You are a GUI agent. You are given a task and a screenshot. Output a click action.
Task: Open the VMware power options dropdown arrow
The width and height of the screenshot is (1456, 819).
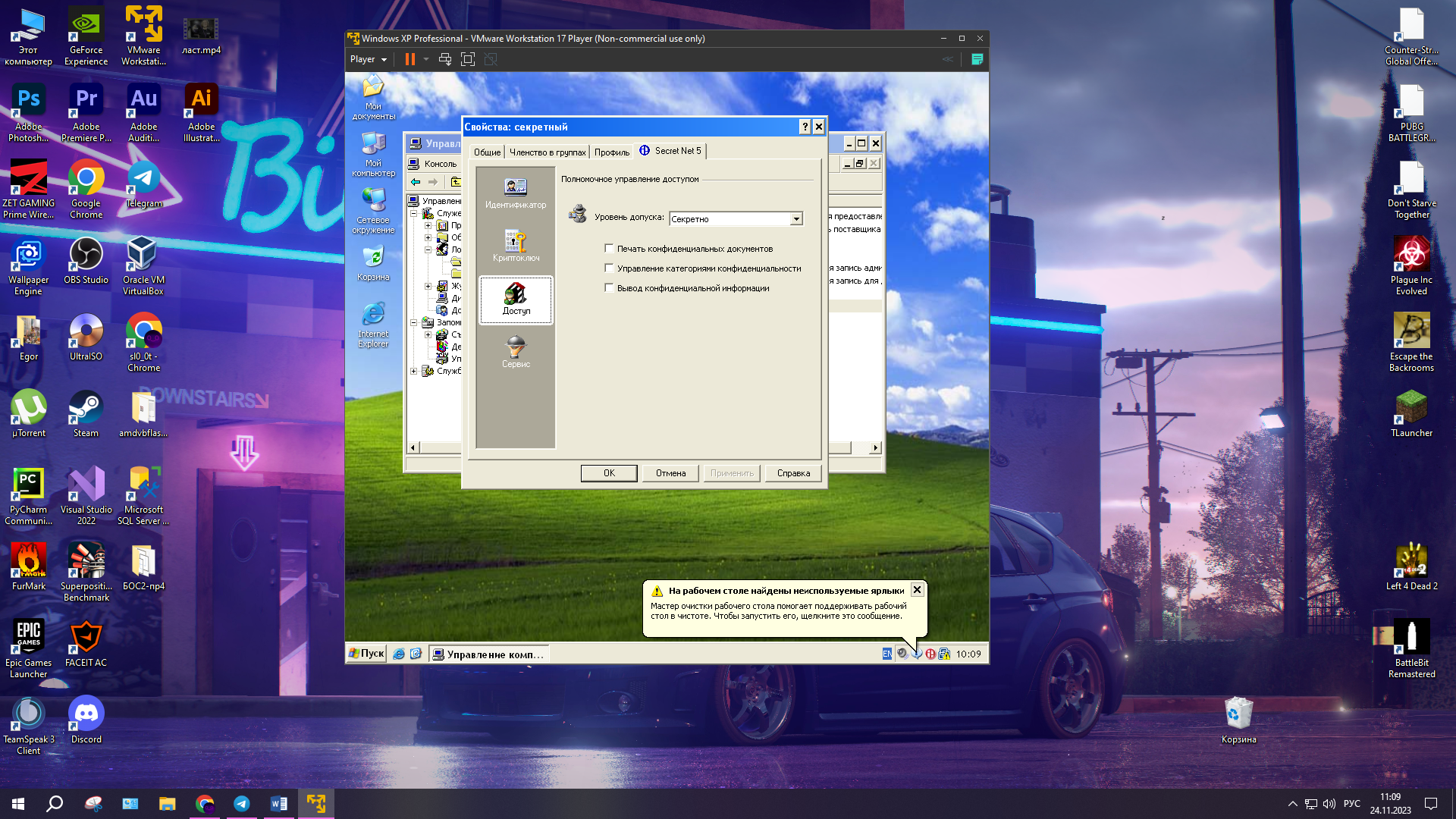[426, 59]
